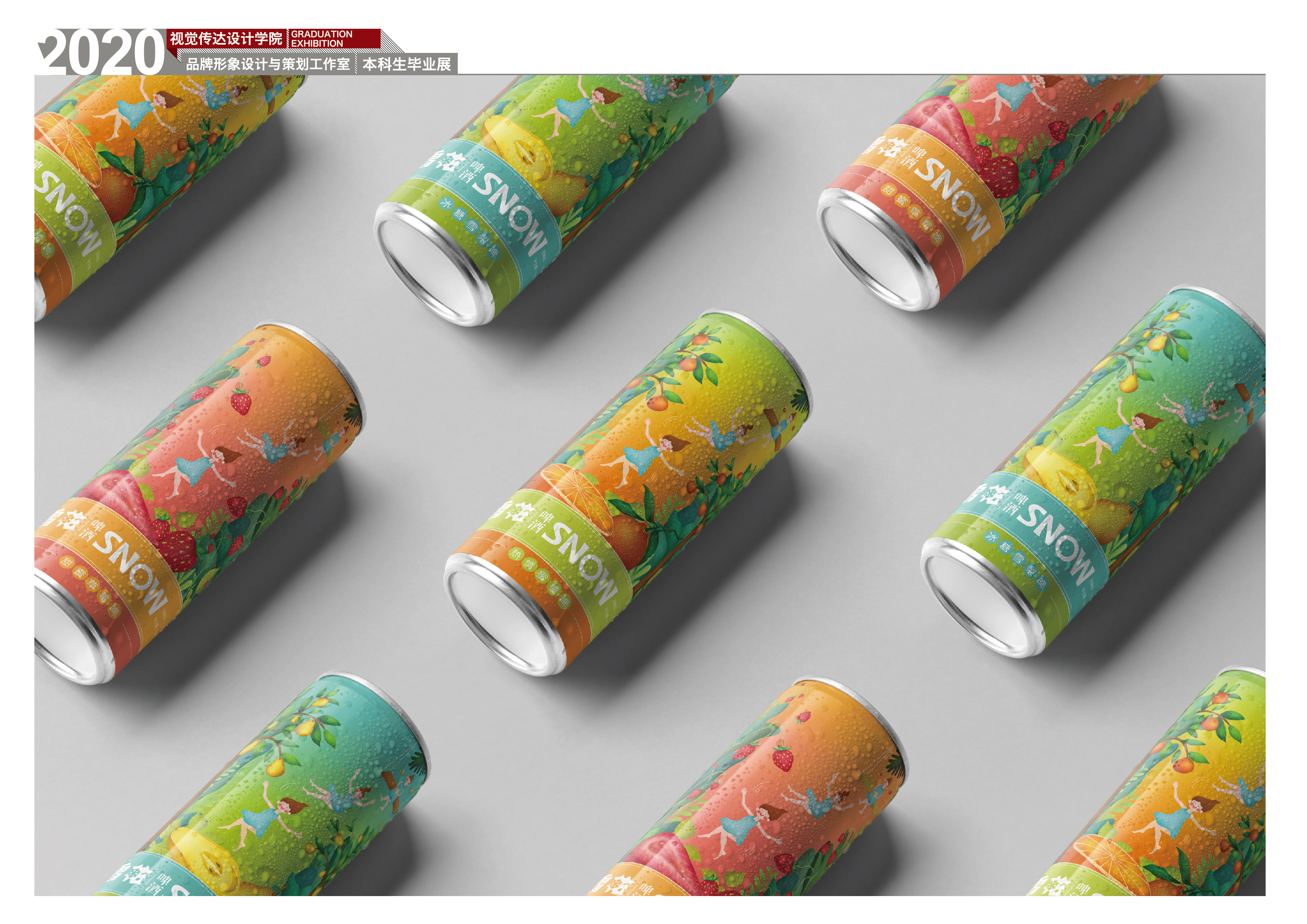Viewport: 1307px width, 924px height.
Task: Click the 本科生毕业展 gray label
Action: pos(406,64)
